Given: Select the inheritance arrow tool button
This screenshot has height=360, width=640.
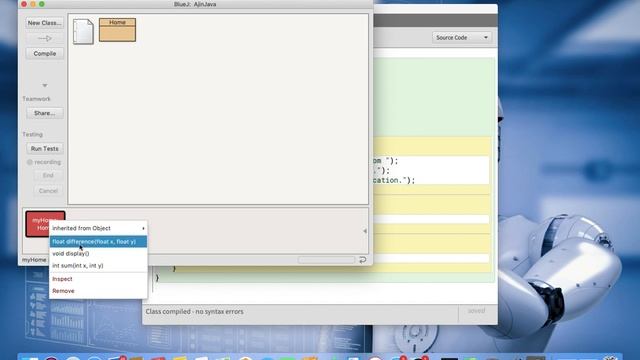Looking at the screenshot, I should [44, 38].
